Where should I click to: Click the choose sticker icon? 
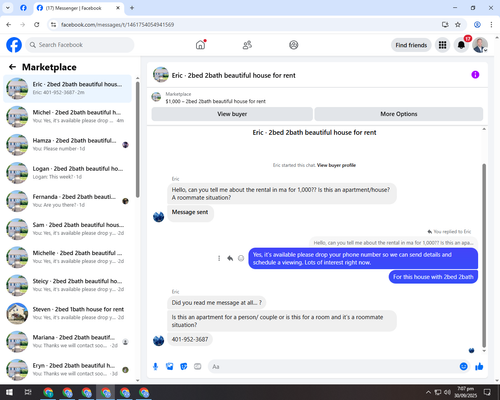pyautogui.click(x=184, y=367)
